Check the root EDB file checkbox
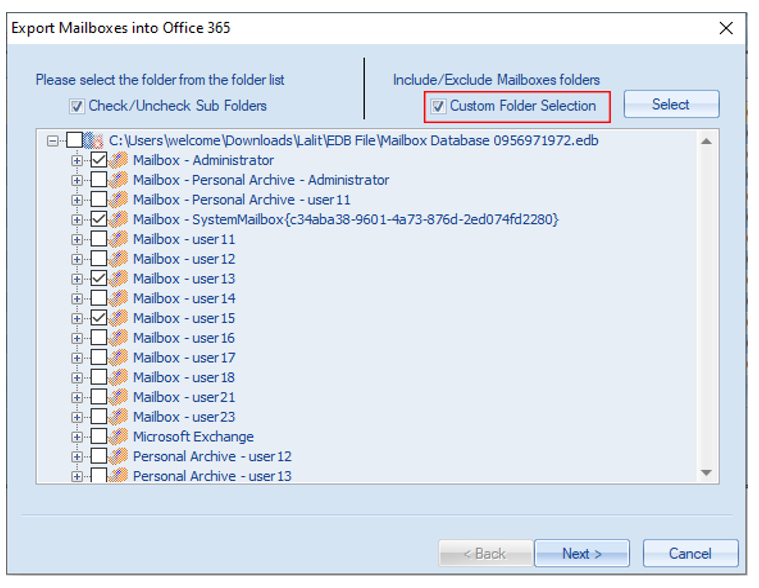The image size is (759, 588). click(x=74, y=140)
